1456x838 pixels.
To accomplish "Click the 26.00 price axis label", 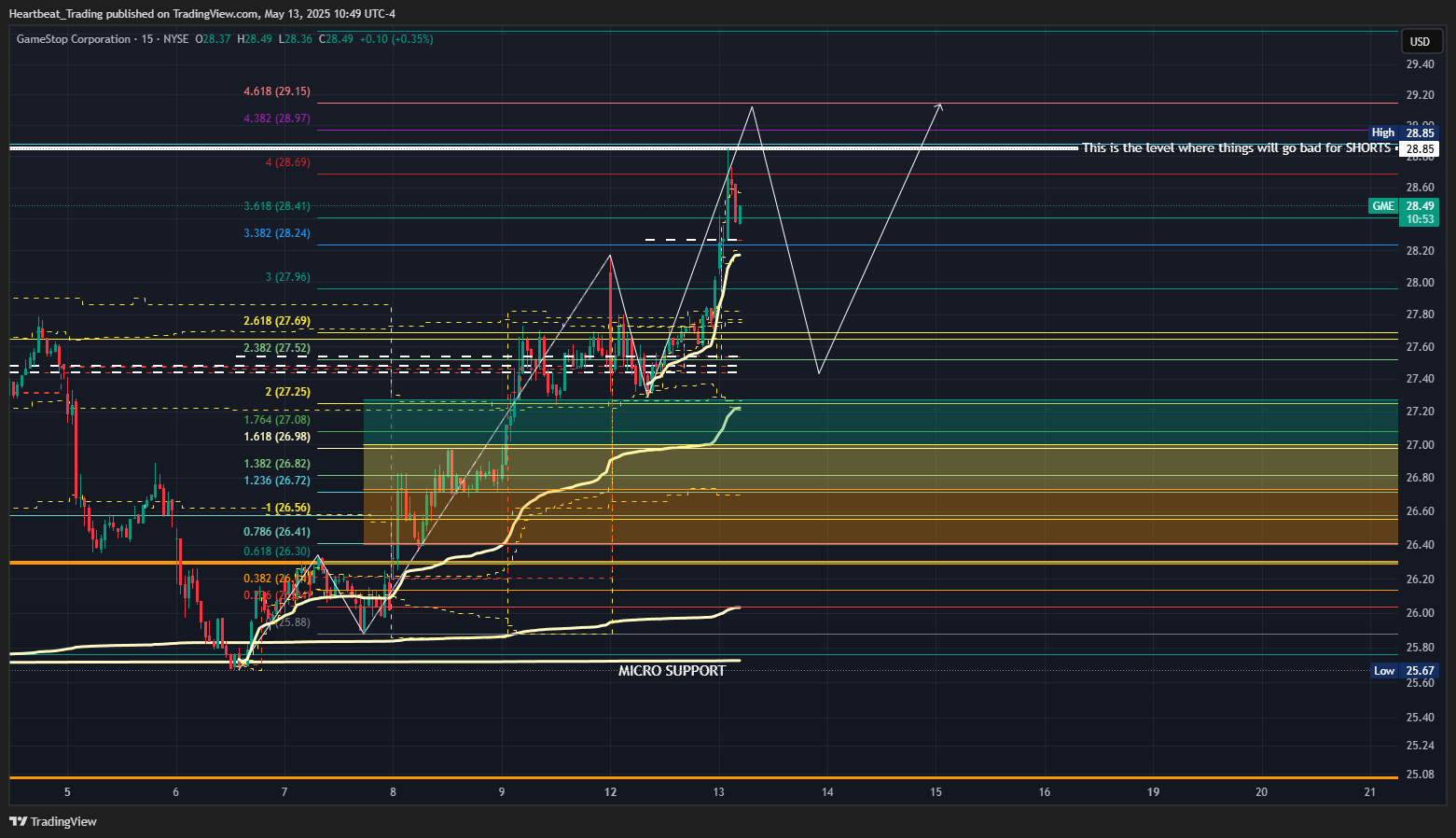I will click(1420, 613).
